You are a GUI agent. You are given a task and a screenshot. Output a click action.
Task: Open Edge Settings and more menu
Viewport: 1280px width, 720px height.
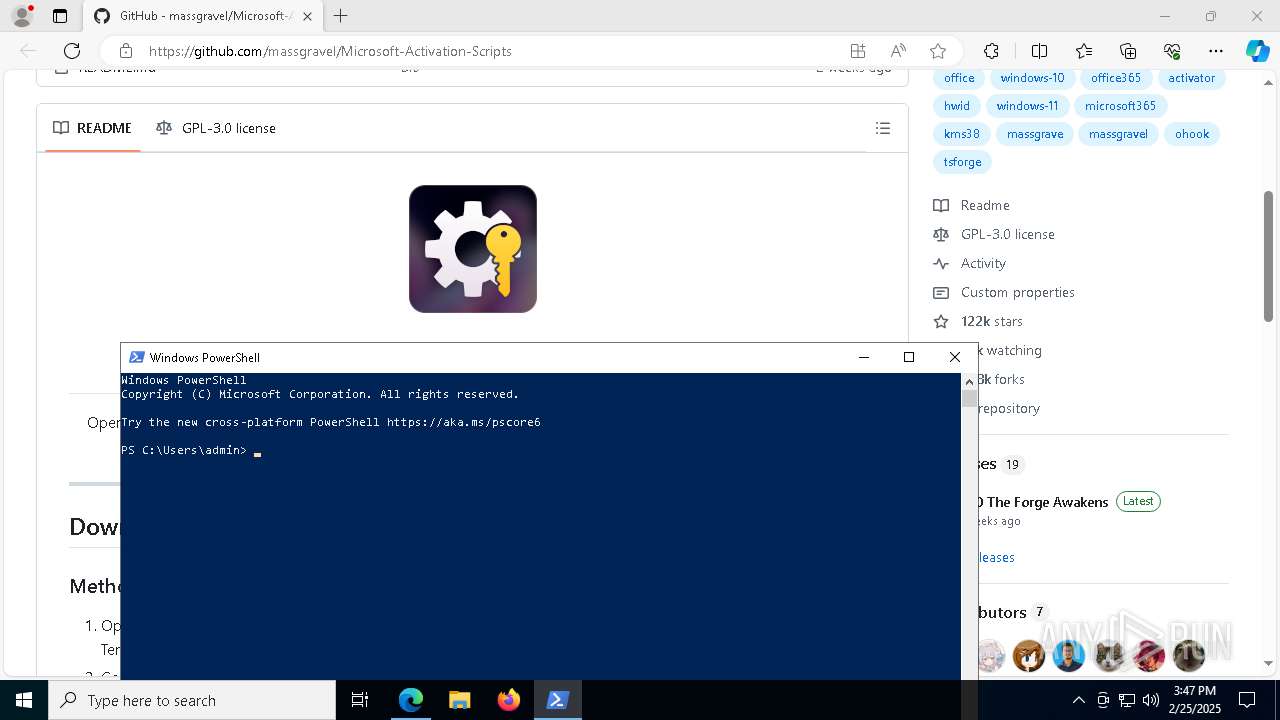pyautogui.click(x=1216, y=51)
